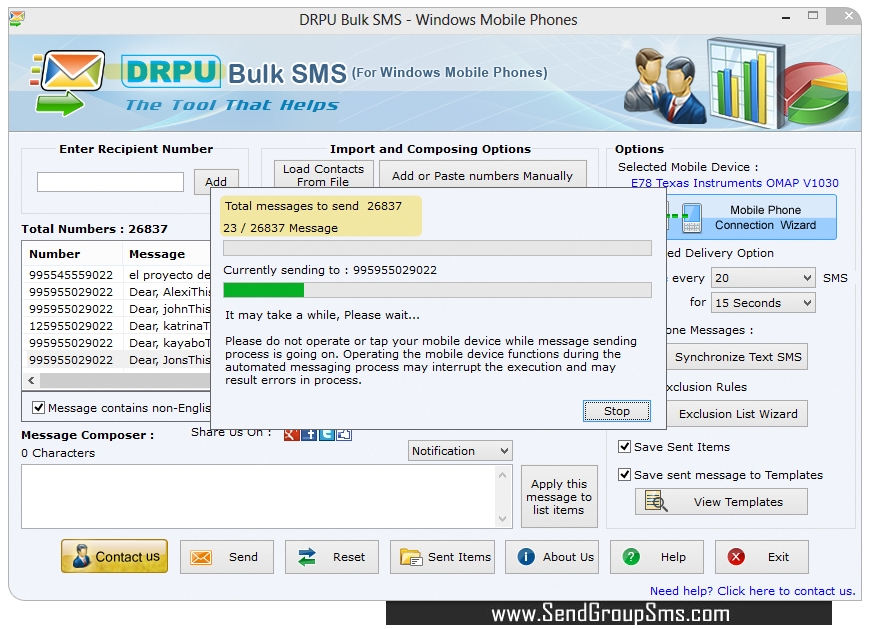This screenshot has width=870, height=629.
Task: Share on Facebook icon
Action: pyautogui.click(x=309, y=435)
